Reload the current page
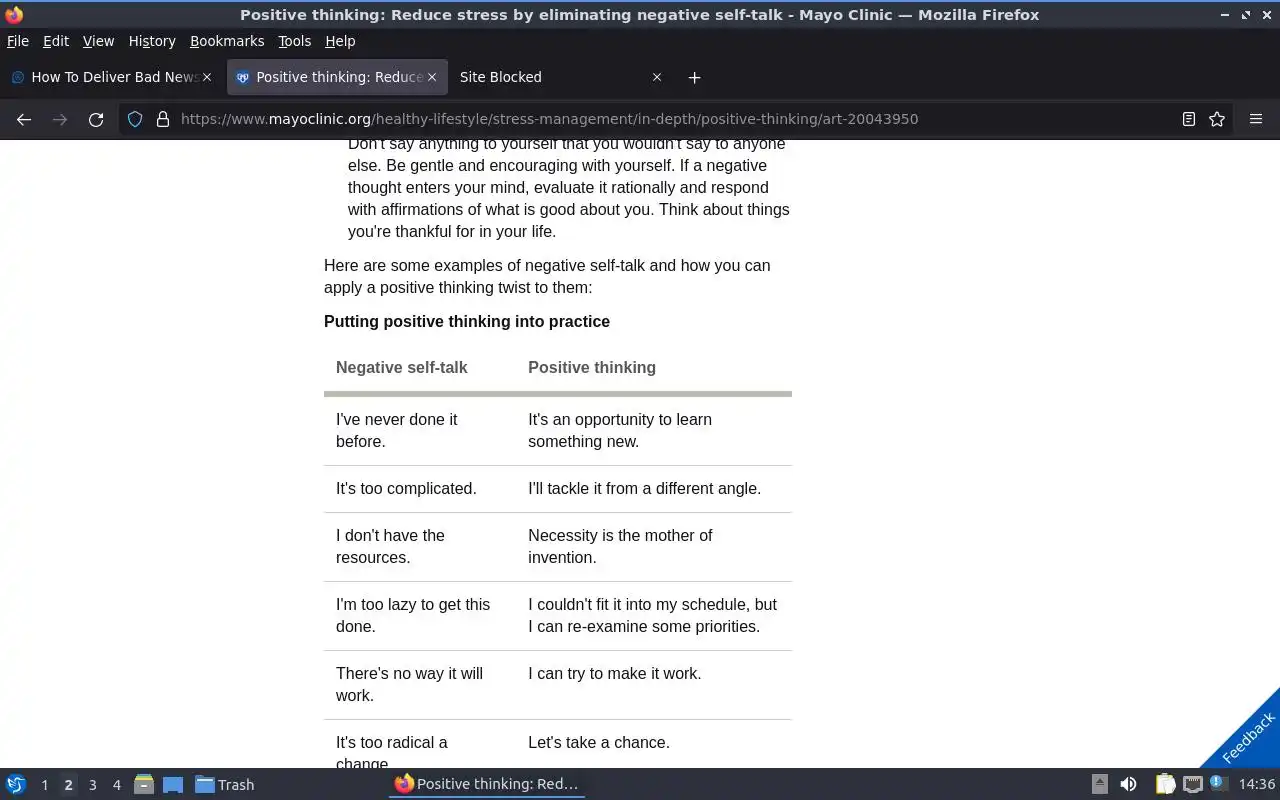The image size is (1280, 800). pyautogui.click(x=96, y=119)
